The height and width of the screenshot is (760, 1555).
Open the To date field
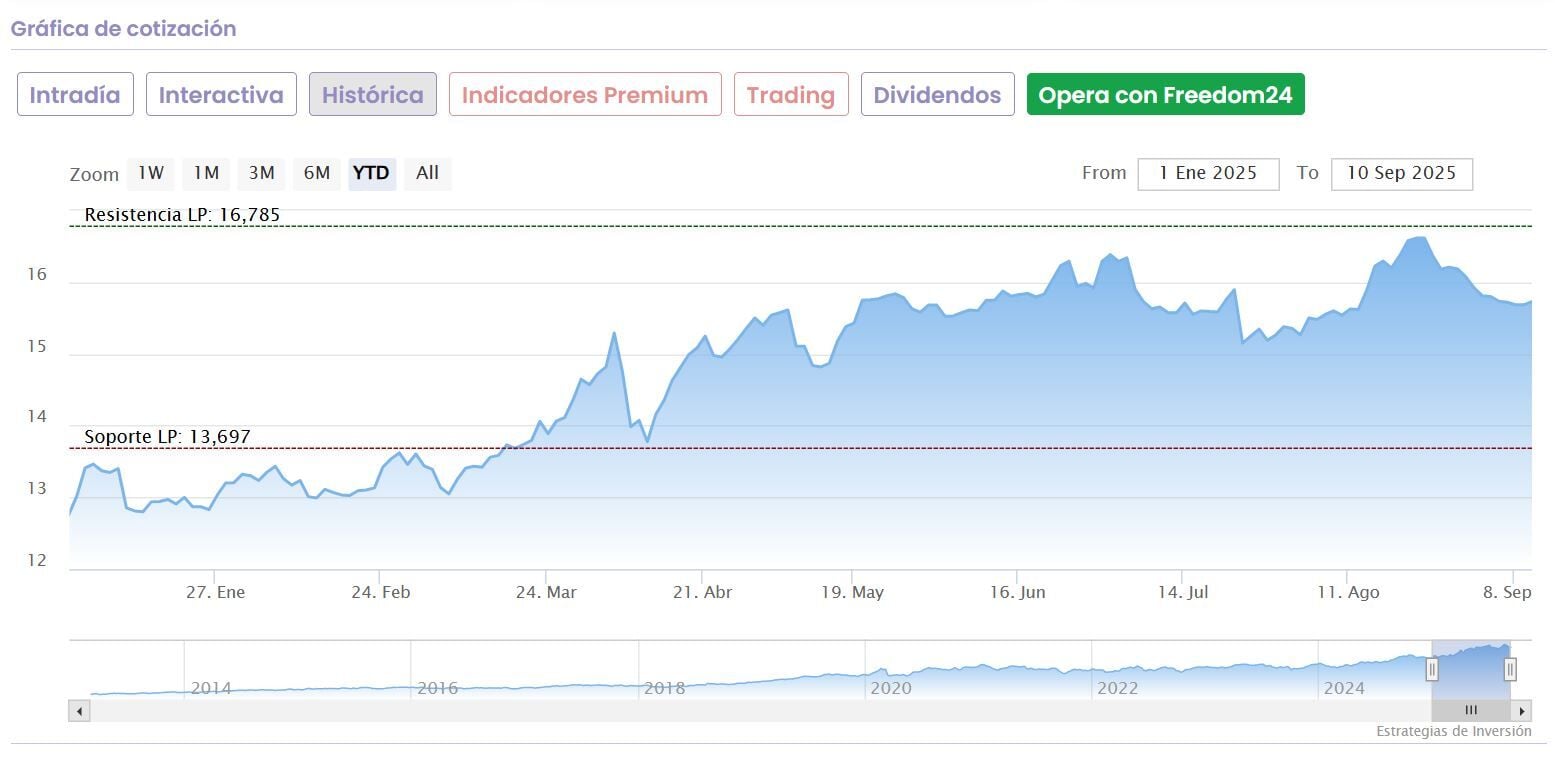[1401, 173]
